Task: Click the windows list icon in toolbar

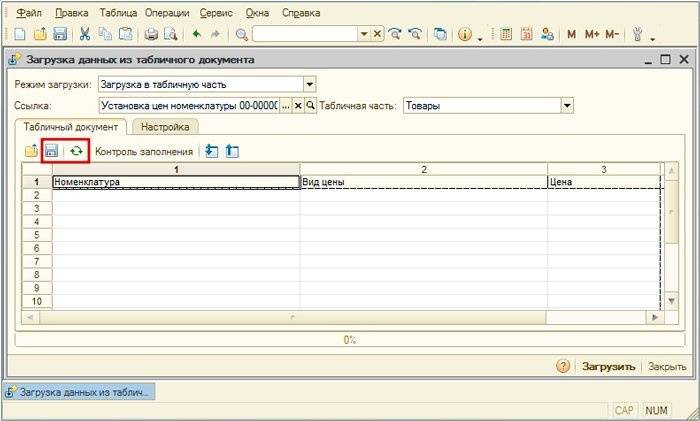Action: click(440, 34)
